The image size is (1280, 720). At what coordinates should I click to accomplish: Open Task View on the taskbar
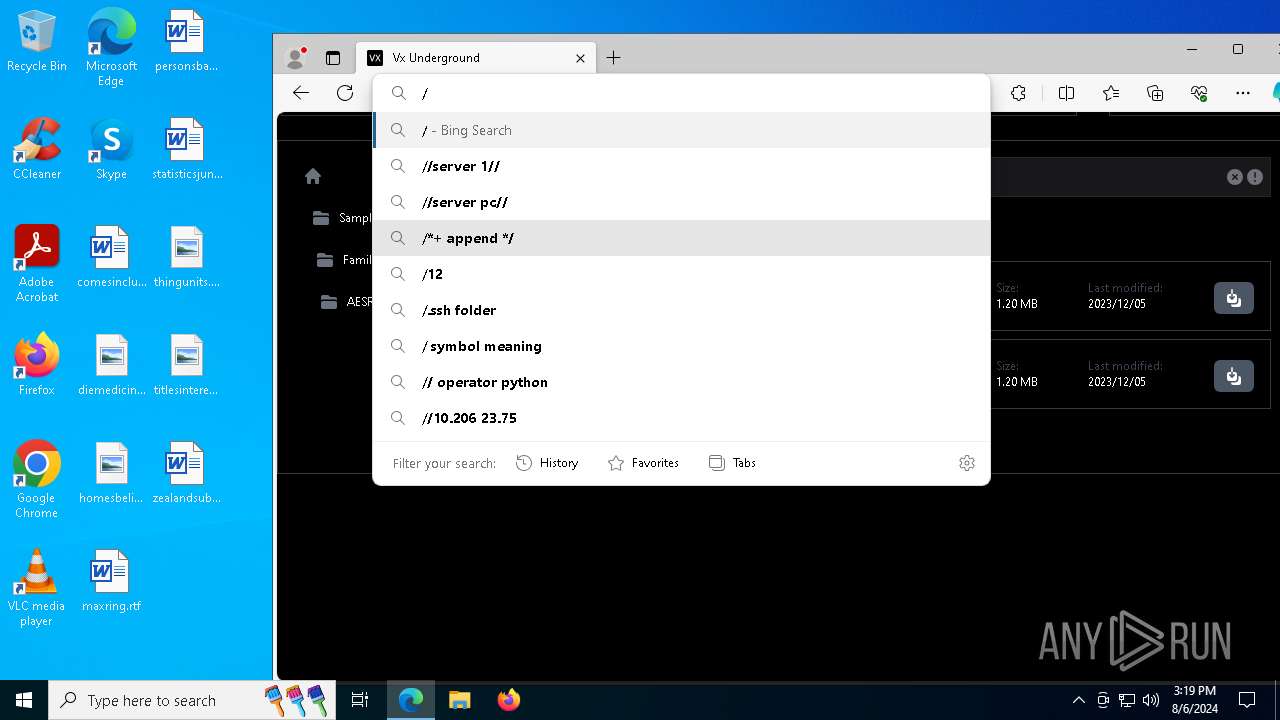coord(360,700)
